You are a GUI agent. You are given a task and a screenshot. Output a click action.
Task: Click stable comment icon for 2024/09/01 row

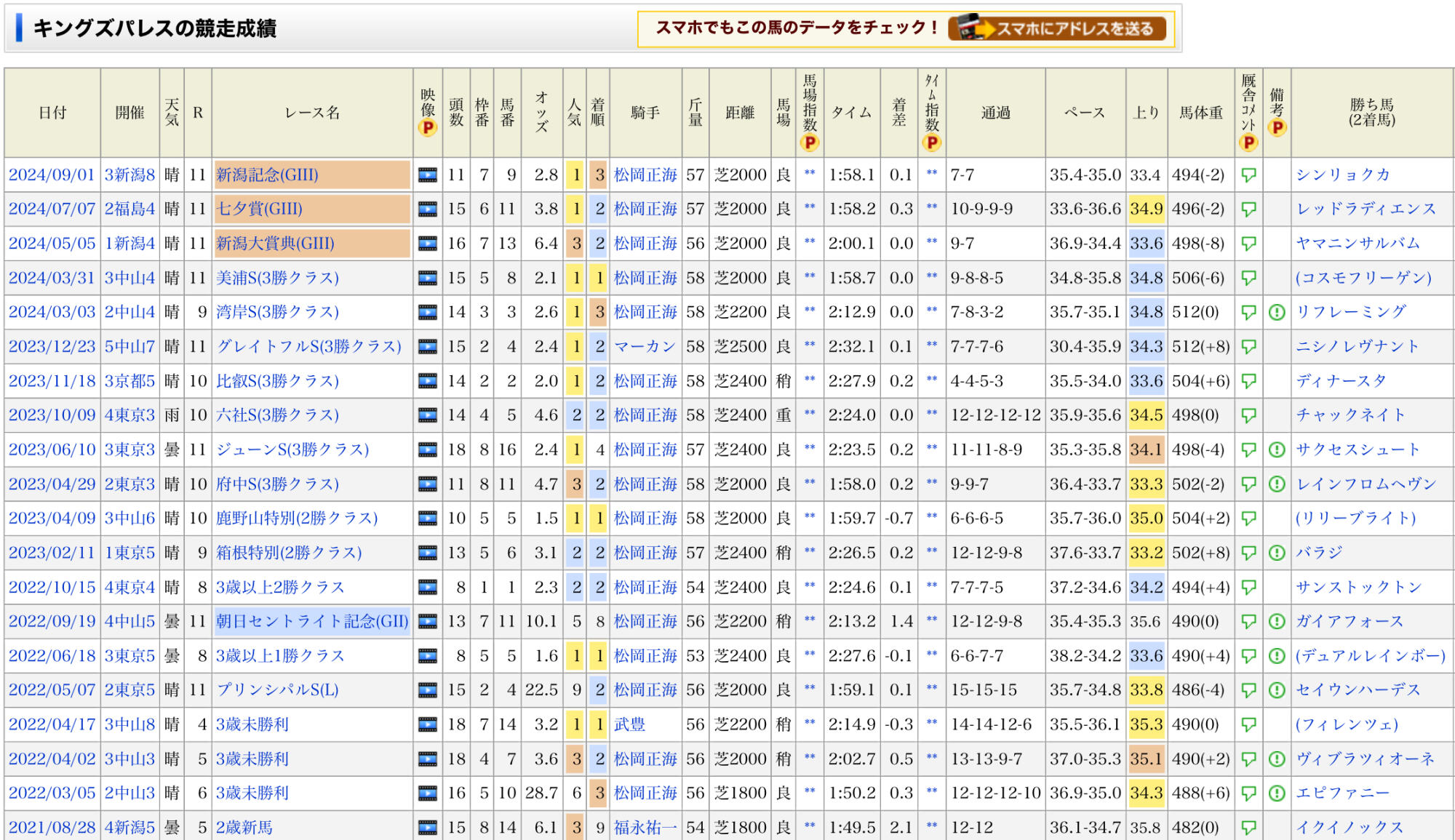(1248, 175)
